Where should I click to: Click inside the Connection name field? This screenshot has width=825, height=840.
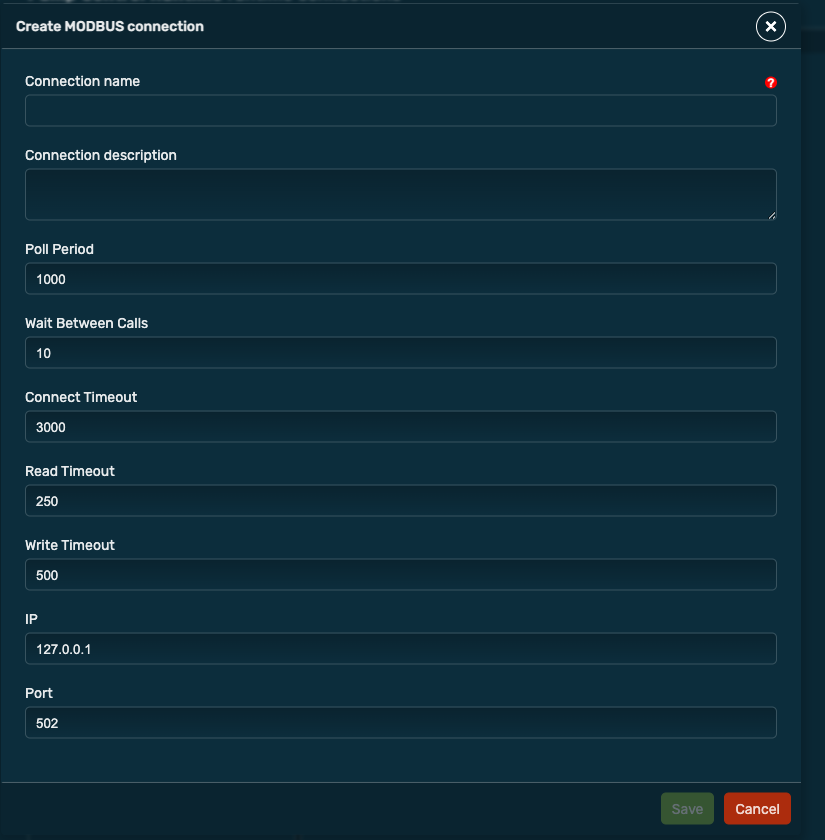tap(400, 110)
